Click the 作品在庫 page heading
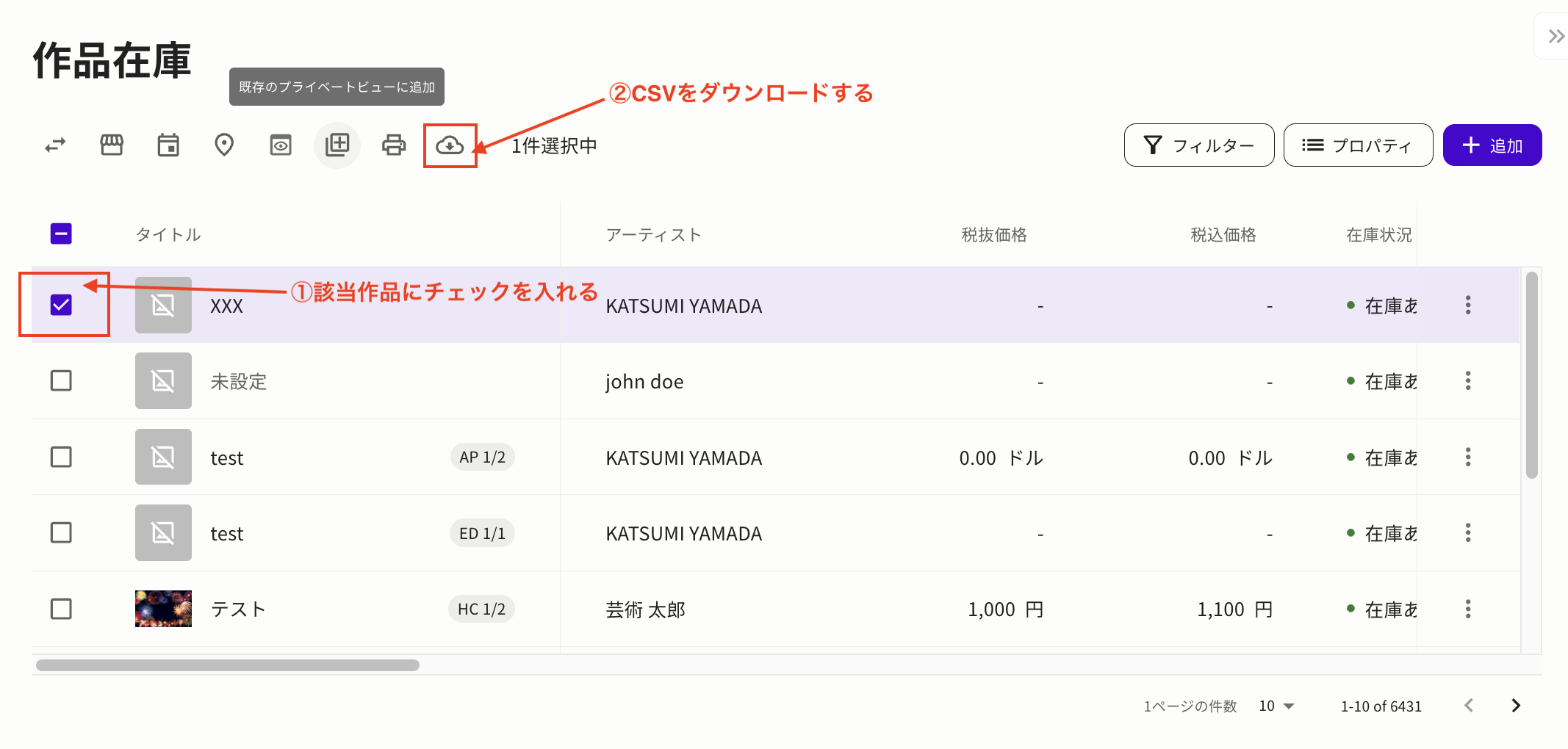The height and width of the screenshot is (749, 1568). tap(112, 60)
